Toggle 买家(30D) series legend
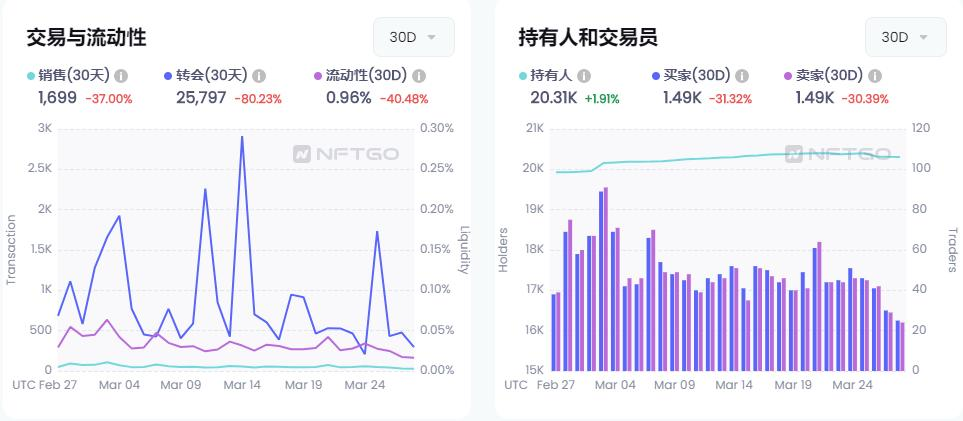963x421 pixels. click(x=691, y=76)
